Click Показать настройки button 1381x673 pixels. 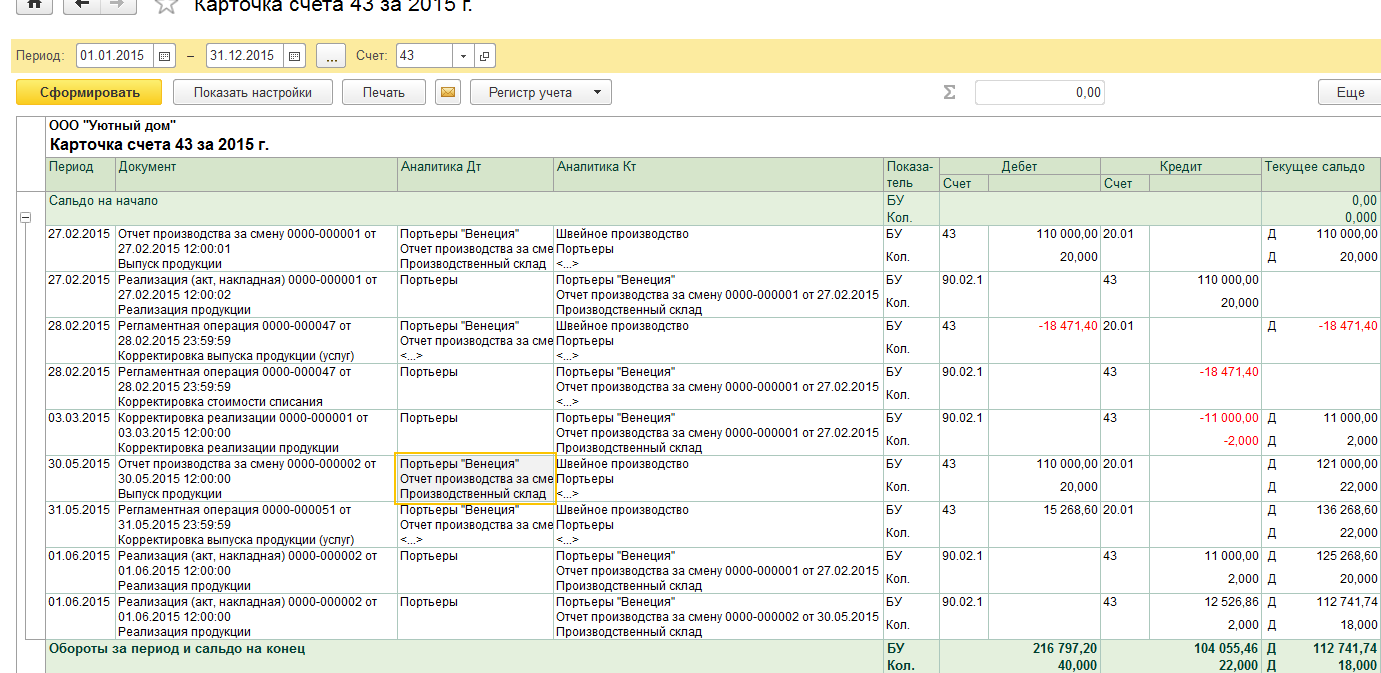coord(252,93)
